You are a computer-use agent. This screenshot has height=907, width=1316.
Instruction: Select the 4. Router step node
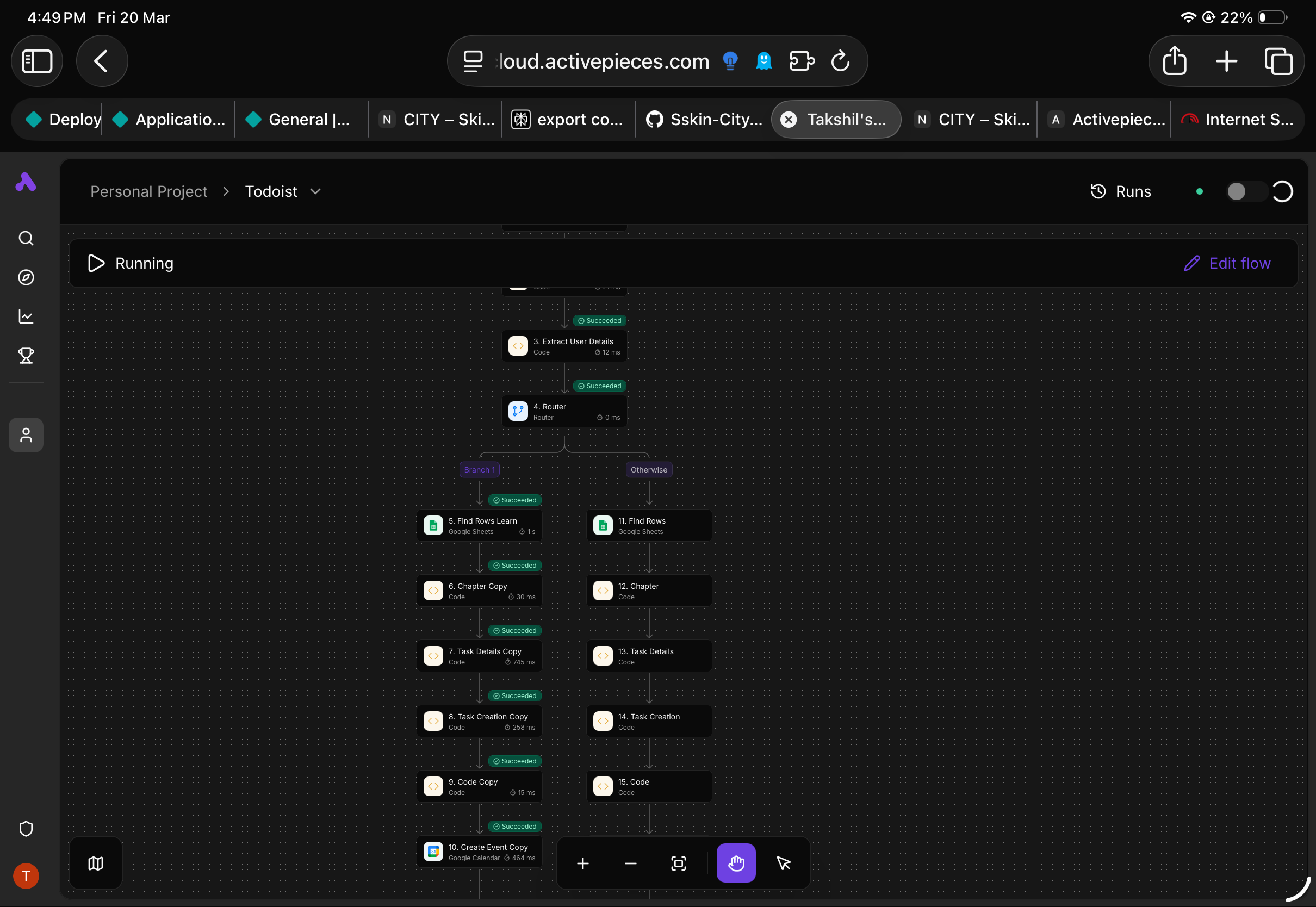click(x=564, y=412)
